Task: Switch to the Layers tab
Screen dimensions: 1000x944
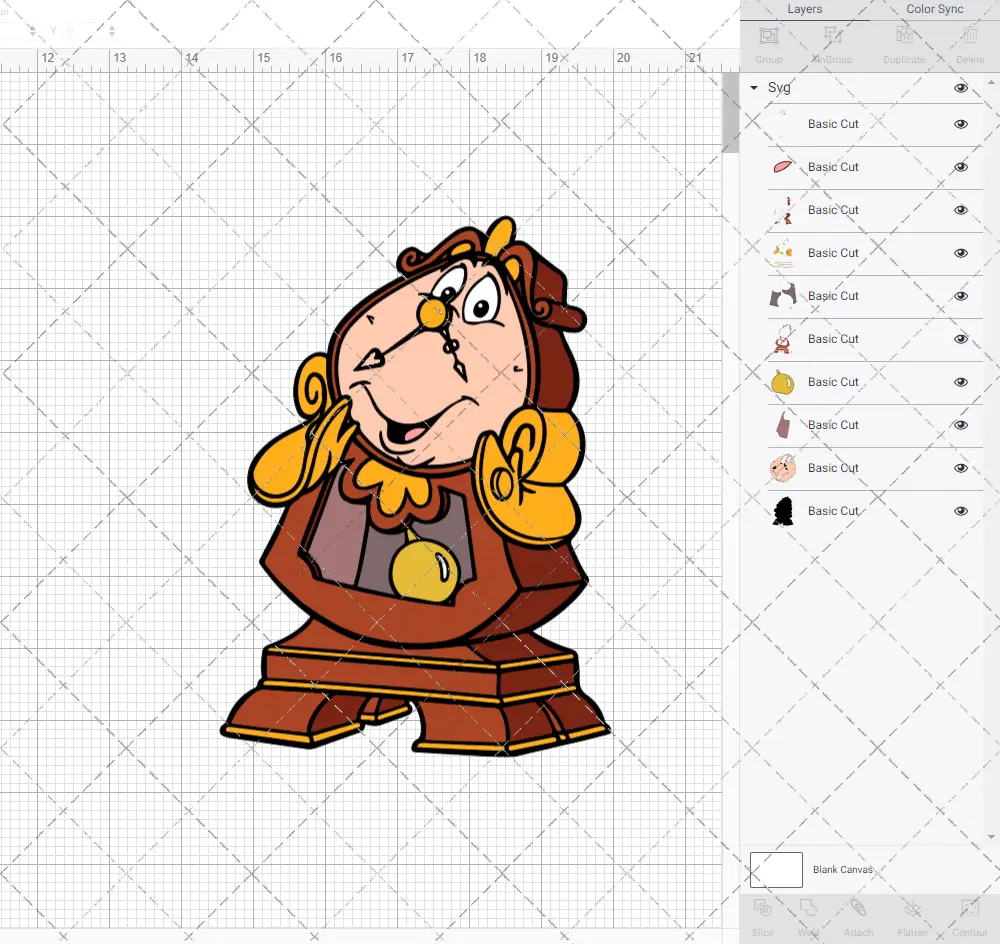Action: 804,10
